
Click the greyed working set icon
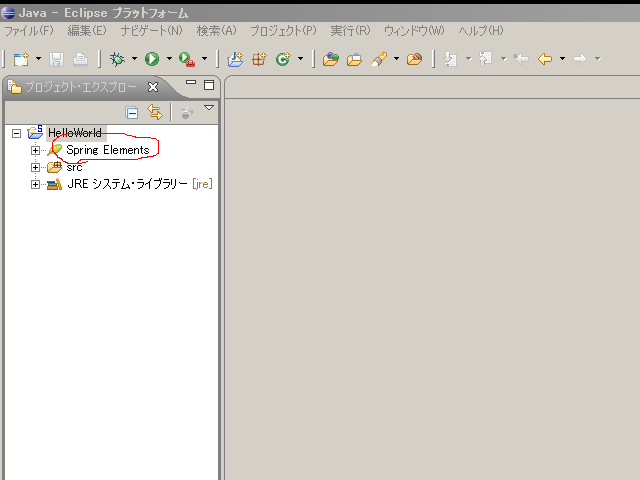click(x=187, y=113)
